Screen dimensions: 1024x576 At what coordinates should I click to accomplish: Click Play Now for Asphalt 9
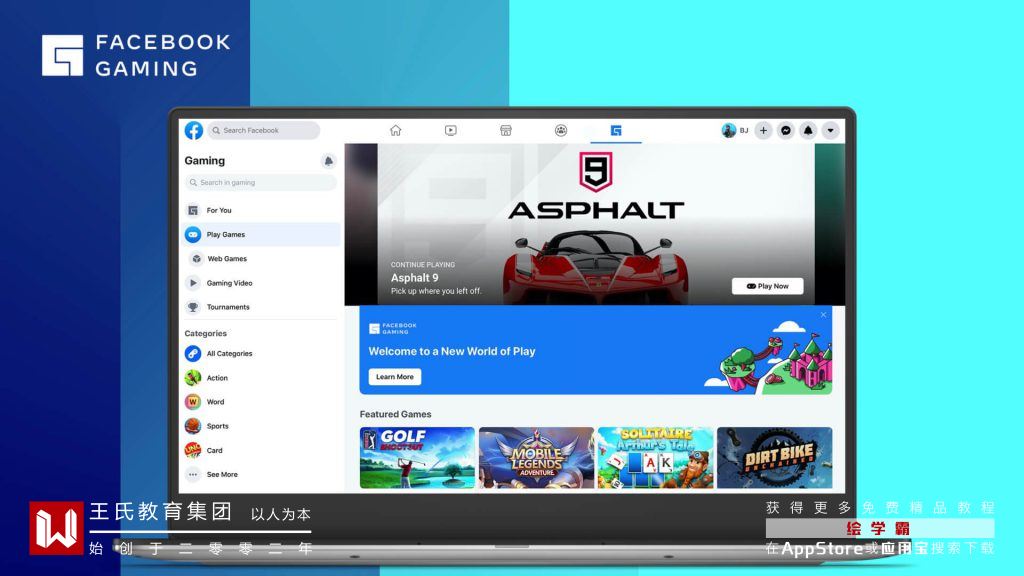767,286
